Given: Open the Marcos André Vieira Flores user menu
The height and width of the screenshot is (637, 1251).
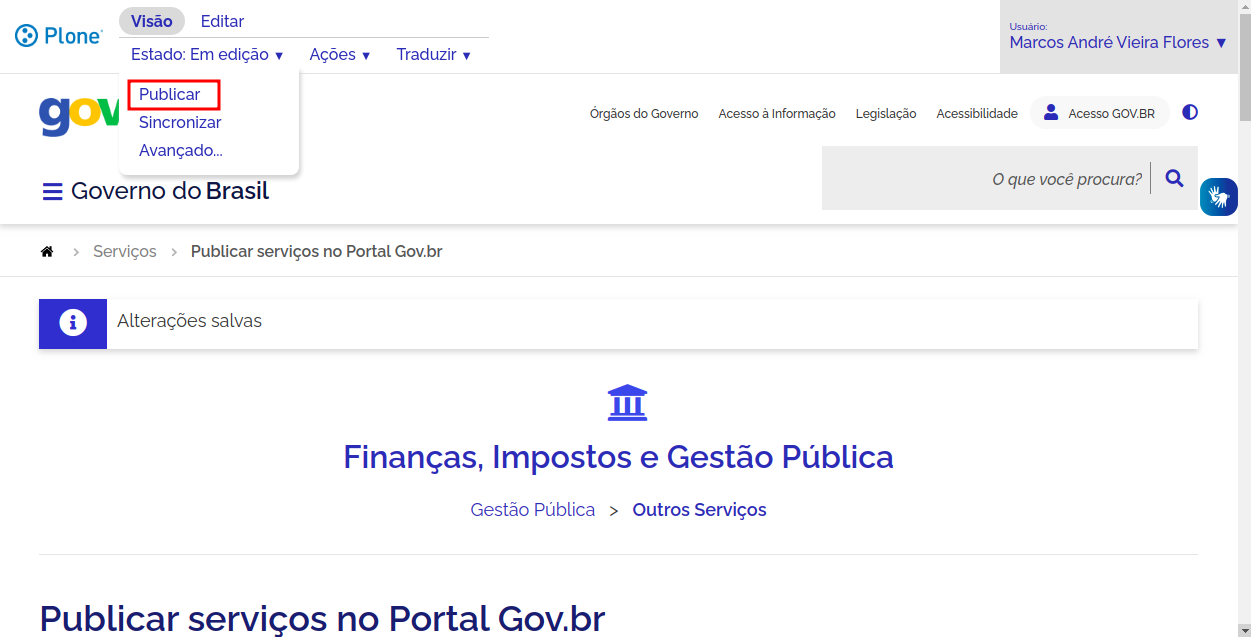Looking at the screenshot, I should [1117, 43].
